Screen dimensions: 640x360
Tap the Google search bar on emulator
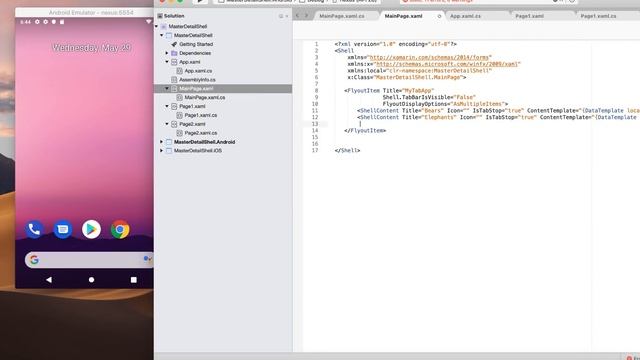(x=89, y=260)
